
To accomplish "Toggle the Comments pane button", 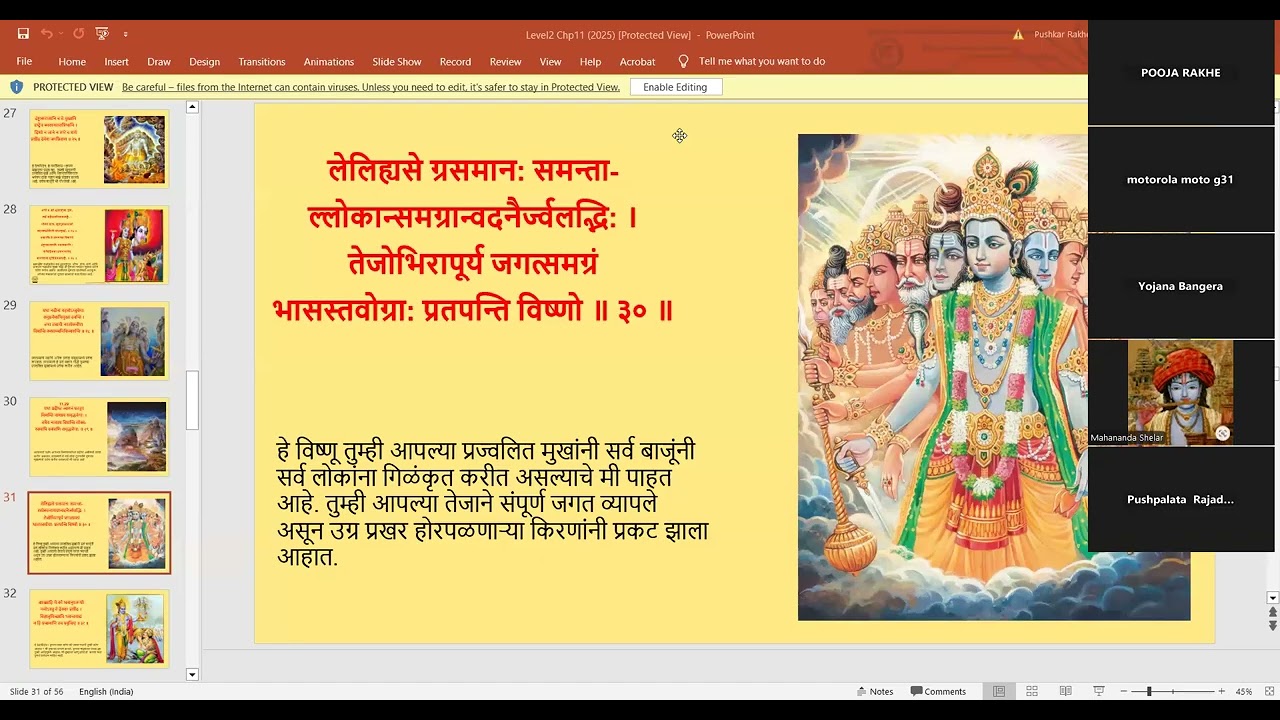I will click(x=938, y=692).
